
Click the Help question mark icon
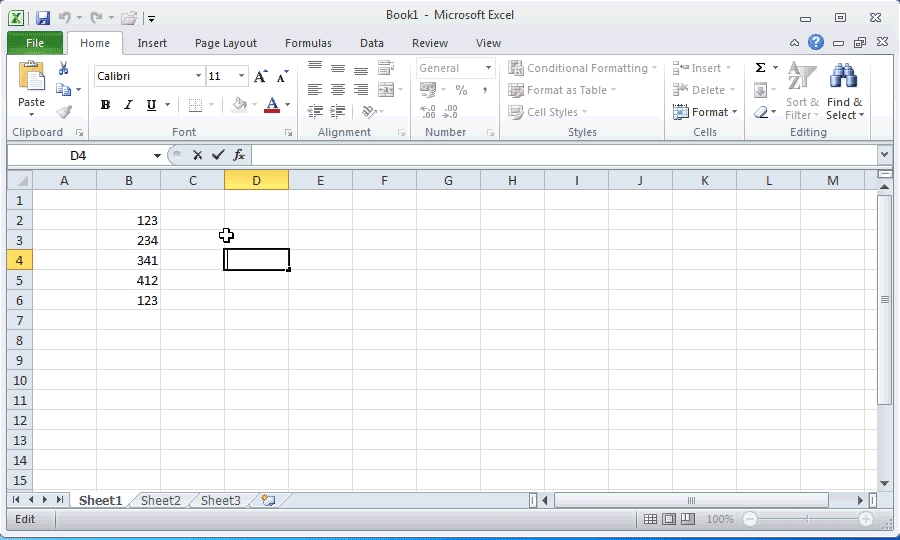coord(816,43)
